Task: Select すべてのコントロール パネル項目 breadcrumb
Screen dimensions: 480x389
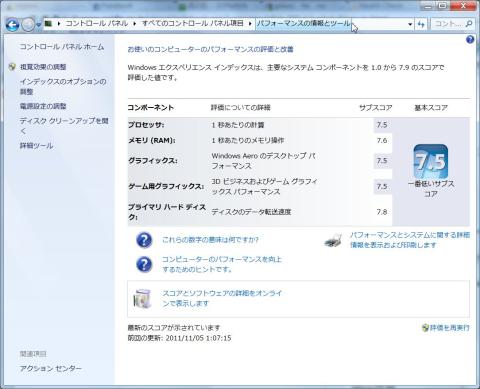Action: click(x=193, y=23)
